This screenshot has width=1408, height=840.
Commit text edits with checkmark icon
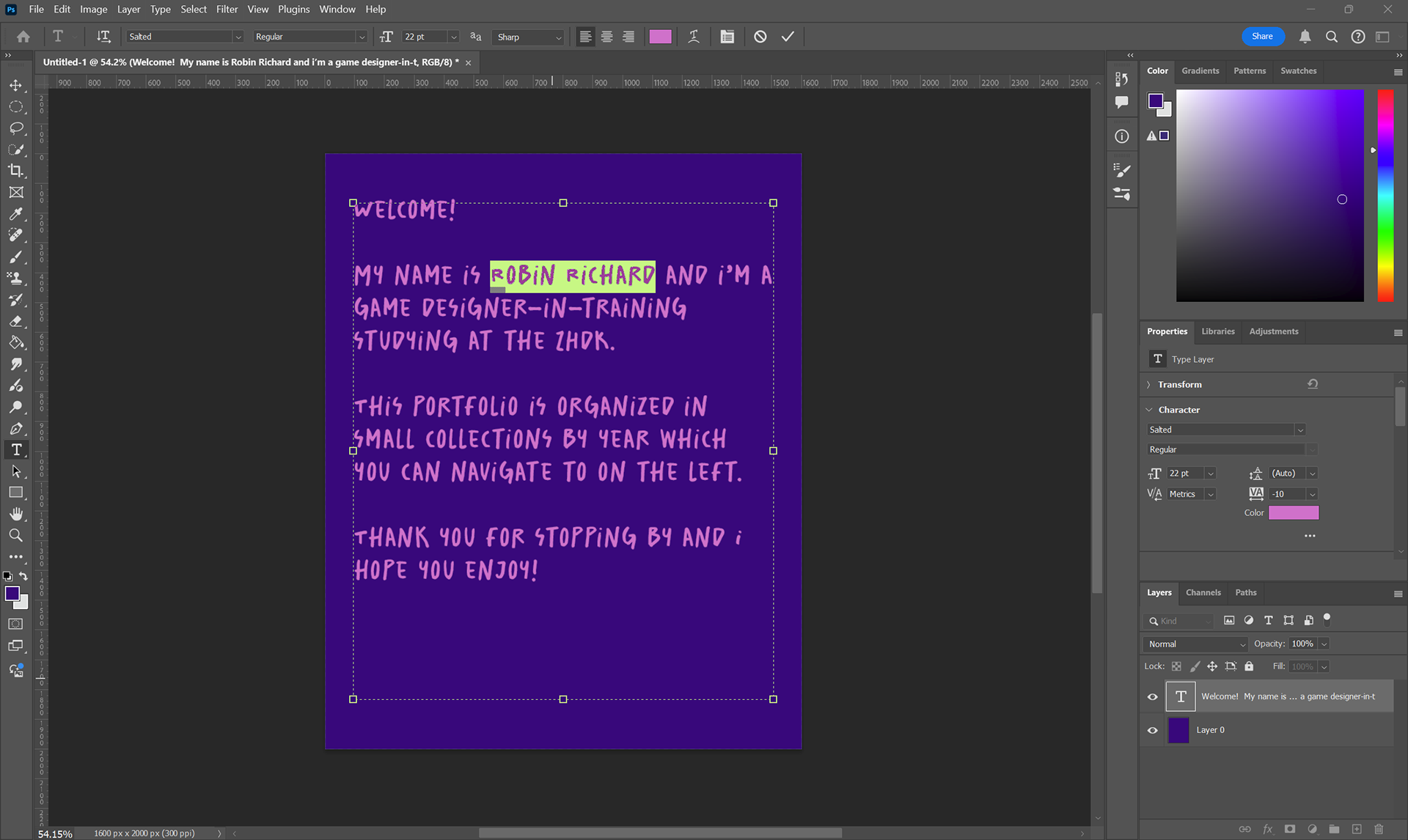point(788,37)
